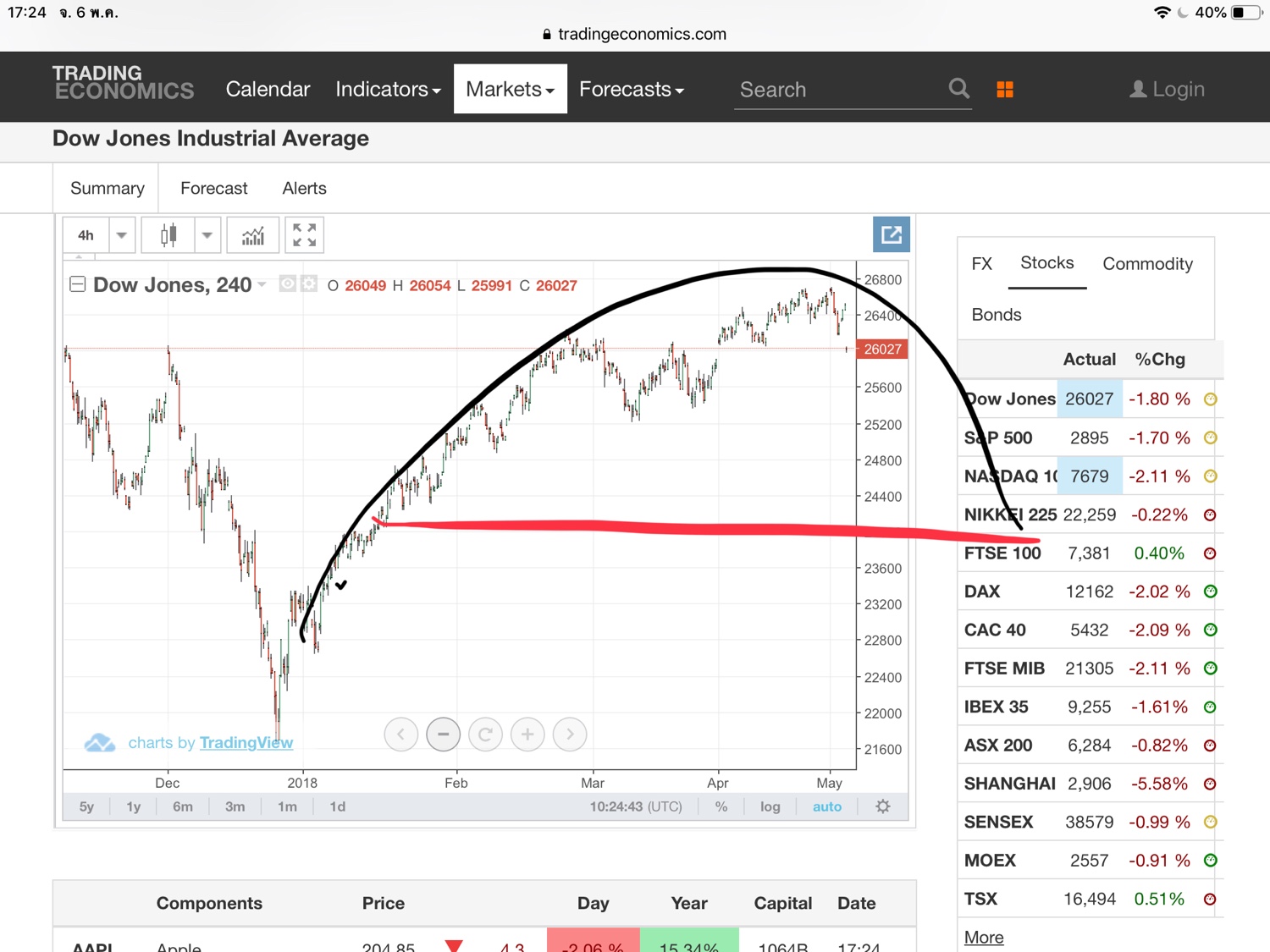The width and height of the screenshot is (1270, 952).
Task: Zoom in the chart with plus button
Action: tap(527, 734)
